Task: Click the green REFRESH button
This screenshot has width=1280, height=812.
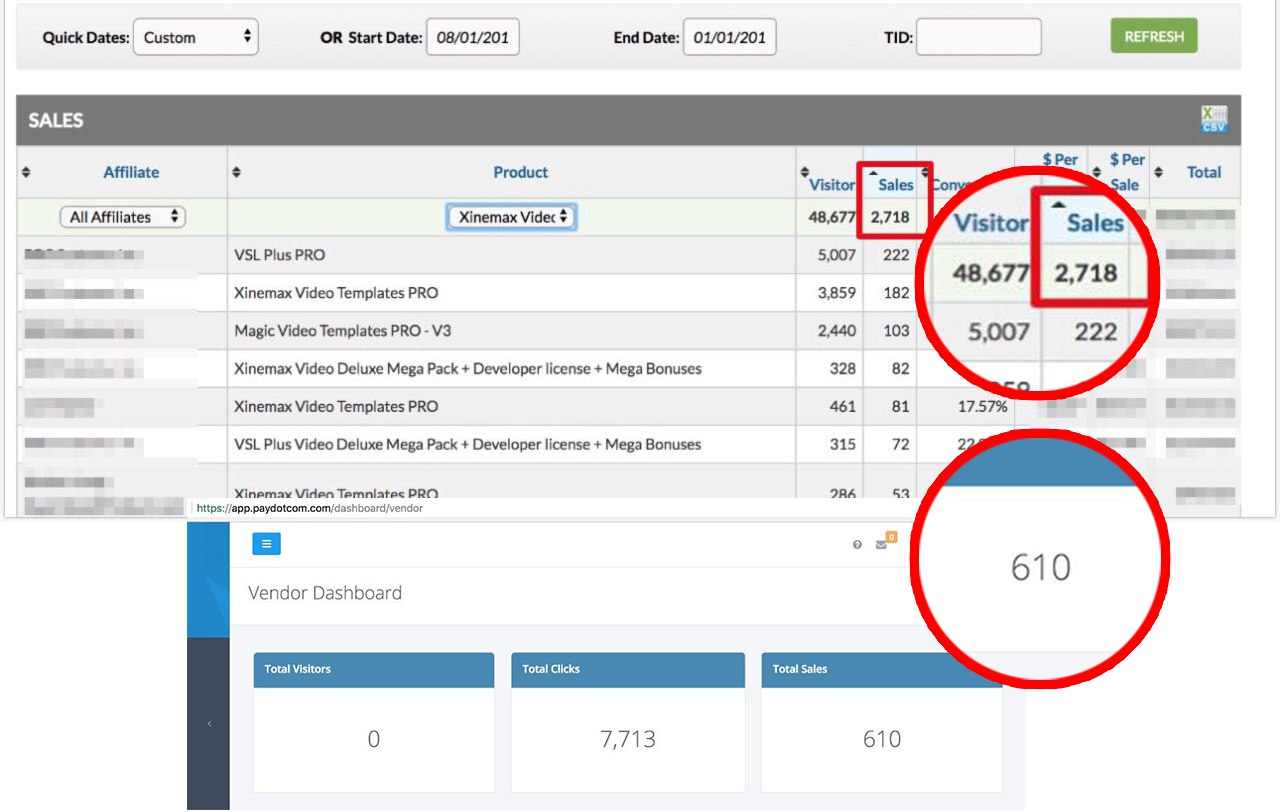Action: click(1154, 36)
